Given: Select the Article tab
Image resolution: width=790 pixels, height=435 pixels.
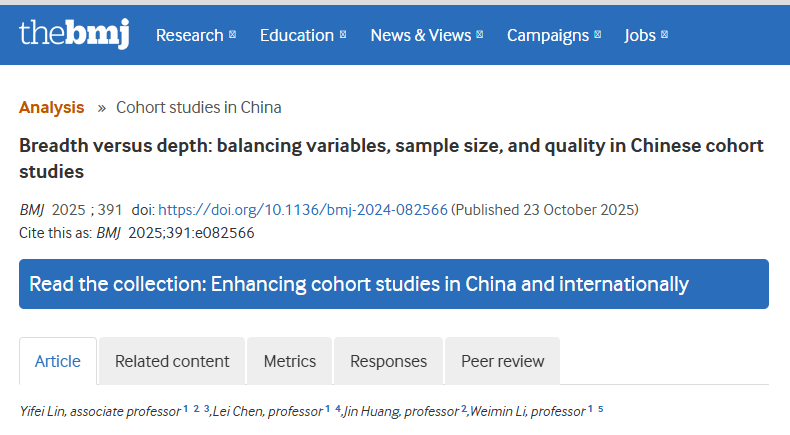Looking at the screenshot, I should tap(58, 361).
